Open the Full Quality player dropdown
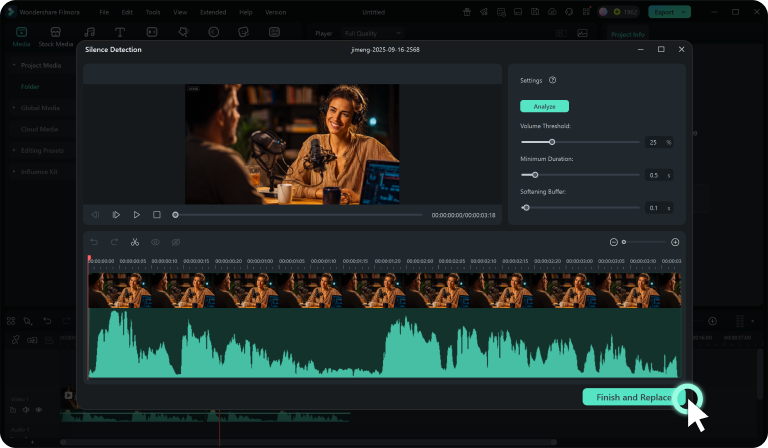 372,33
